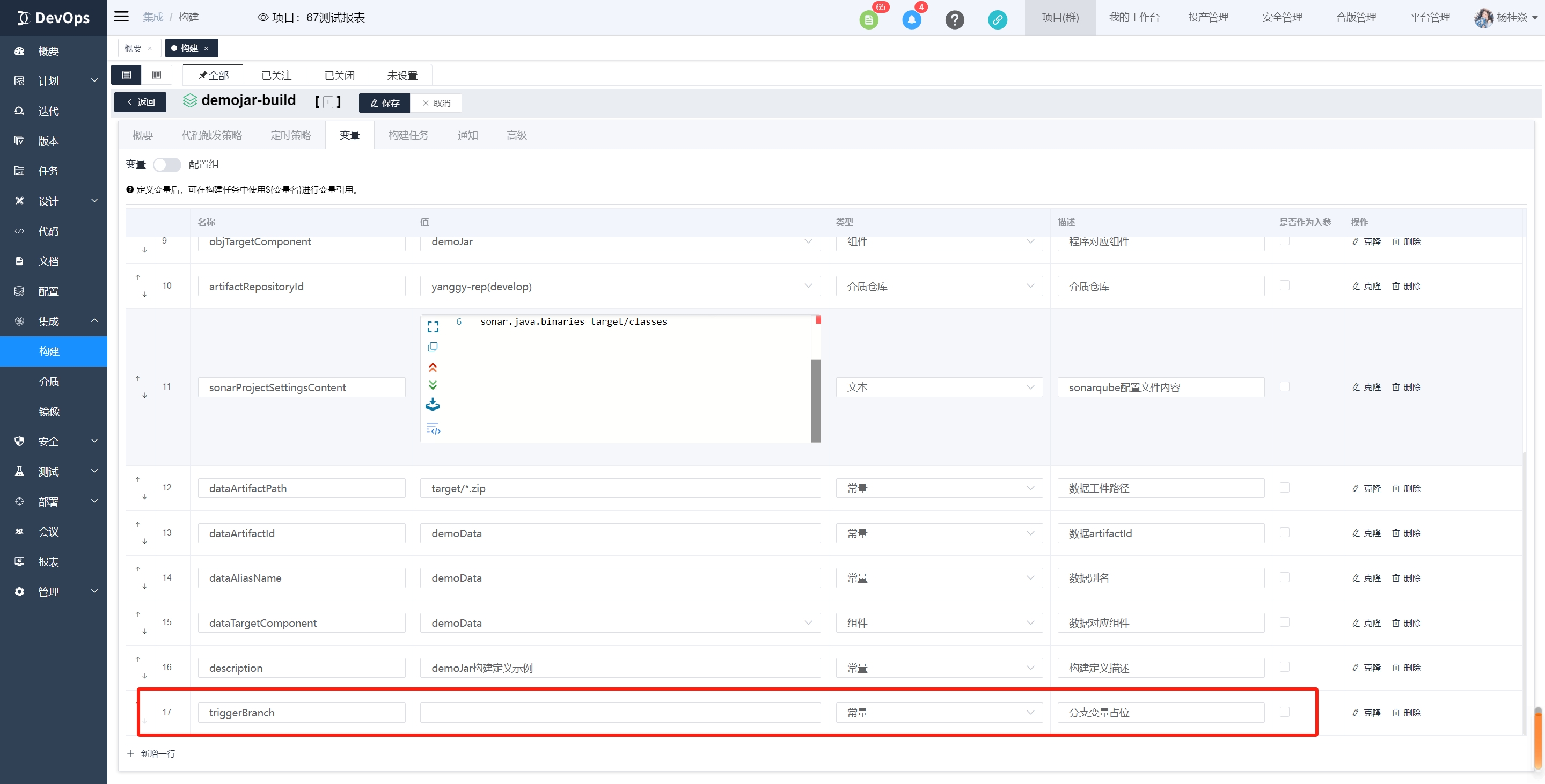The image size is (1545, 784).
Task: Open type dropdown for triggerBranch row
Action: click(939, 713)
